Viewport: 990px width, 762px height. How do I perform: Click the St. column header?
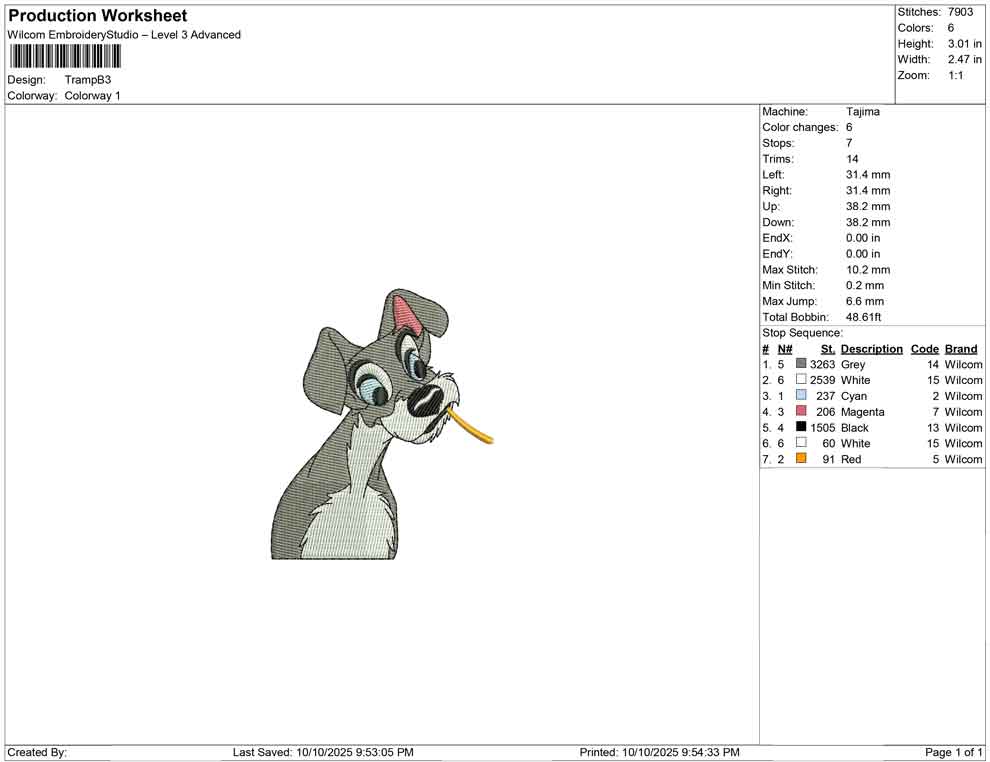pyautogui.click(x=828, y=349)
